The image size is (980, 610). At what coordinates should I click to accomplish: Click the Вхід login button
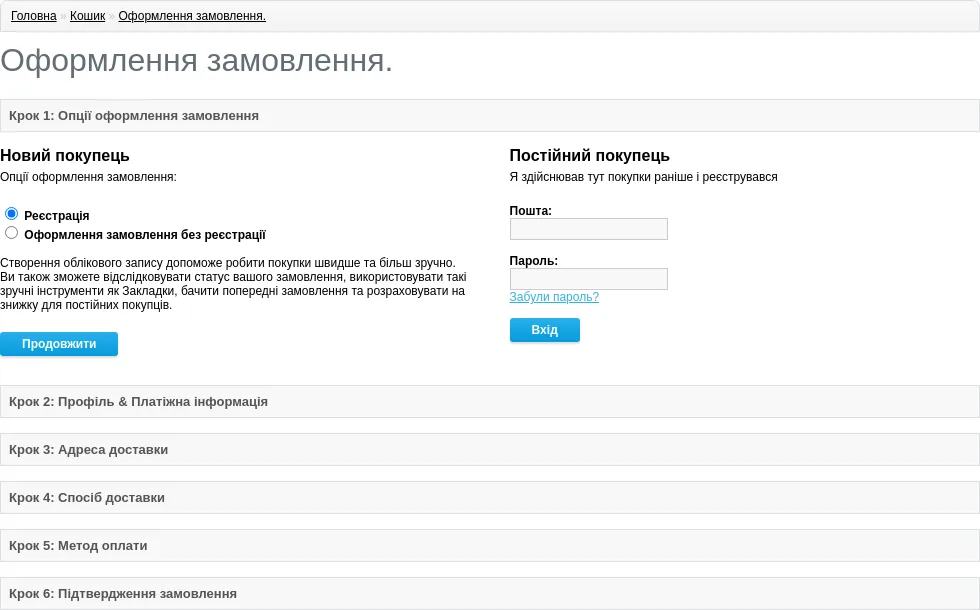544,330
